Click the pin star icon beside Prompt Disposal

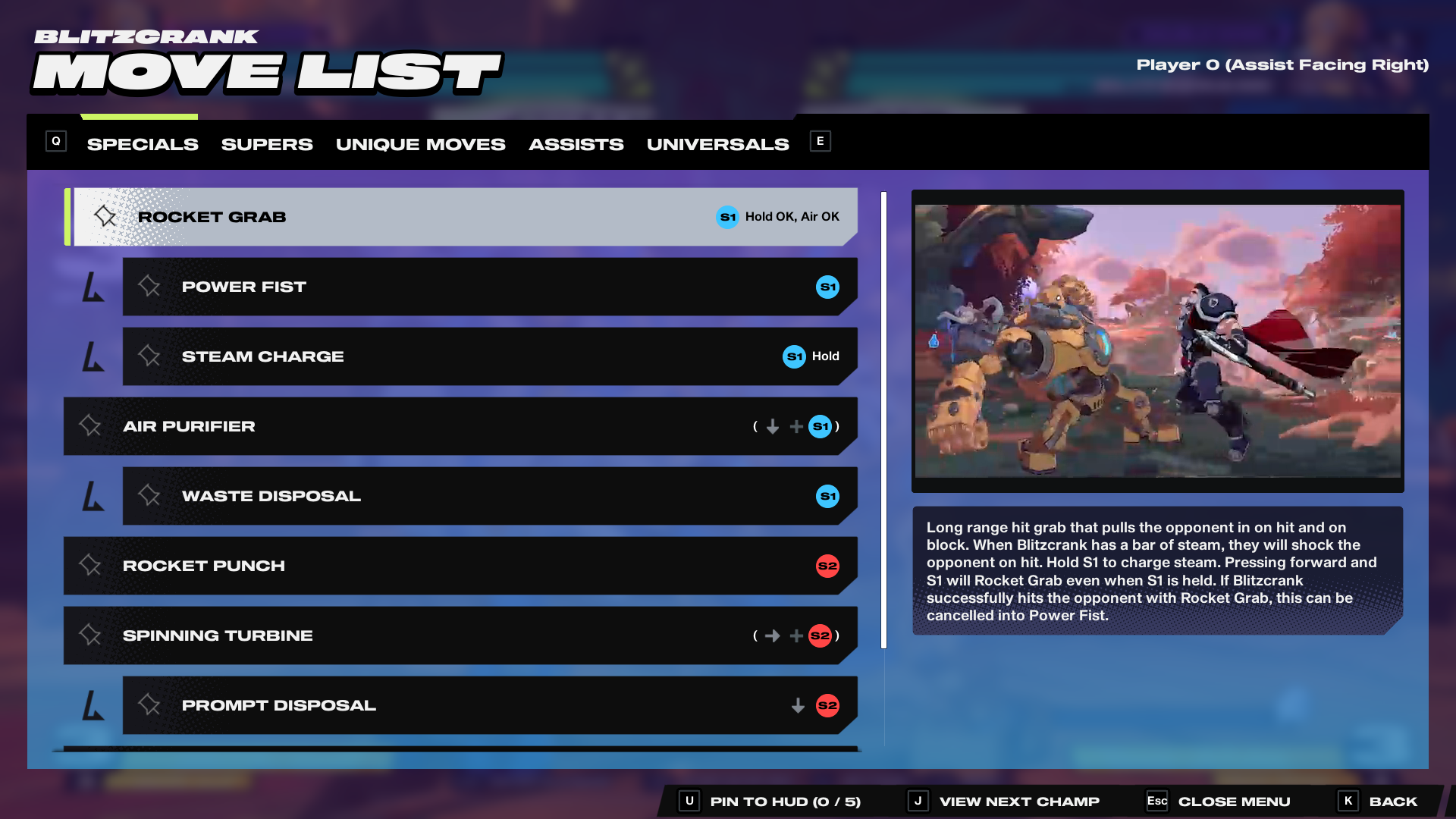[x=149, y=705]
